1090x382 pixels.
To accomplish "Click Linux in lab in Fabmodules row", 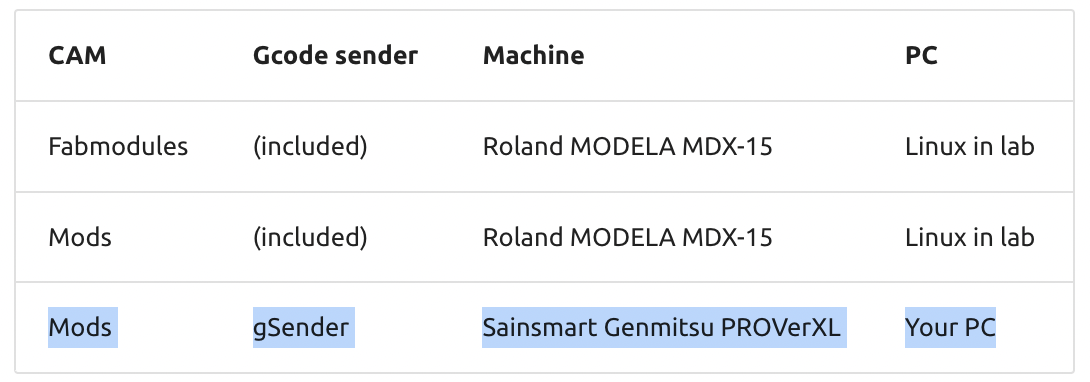I will click(970, 147).
